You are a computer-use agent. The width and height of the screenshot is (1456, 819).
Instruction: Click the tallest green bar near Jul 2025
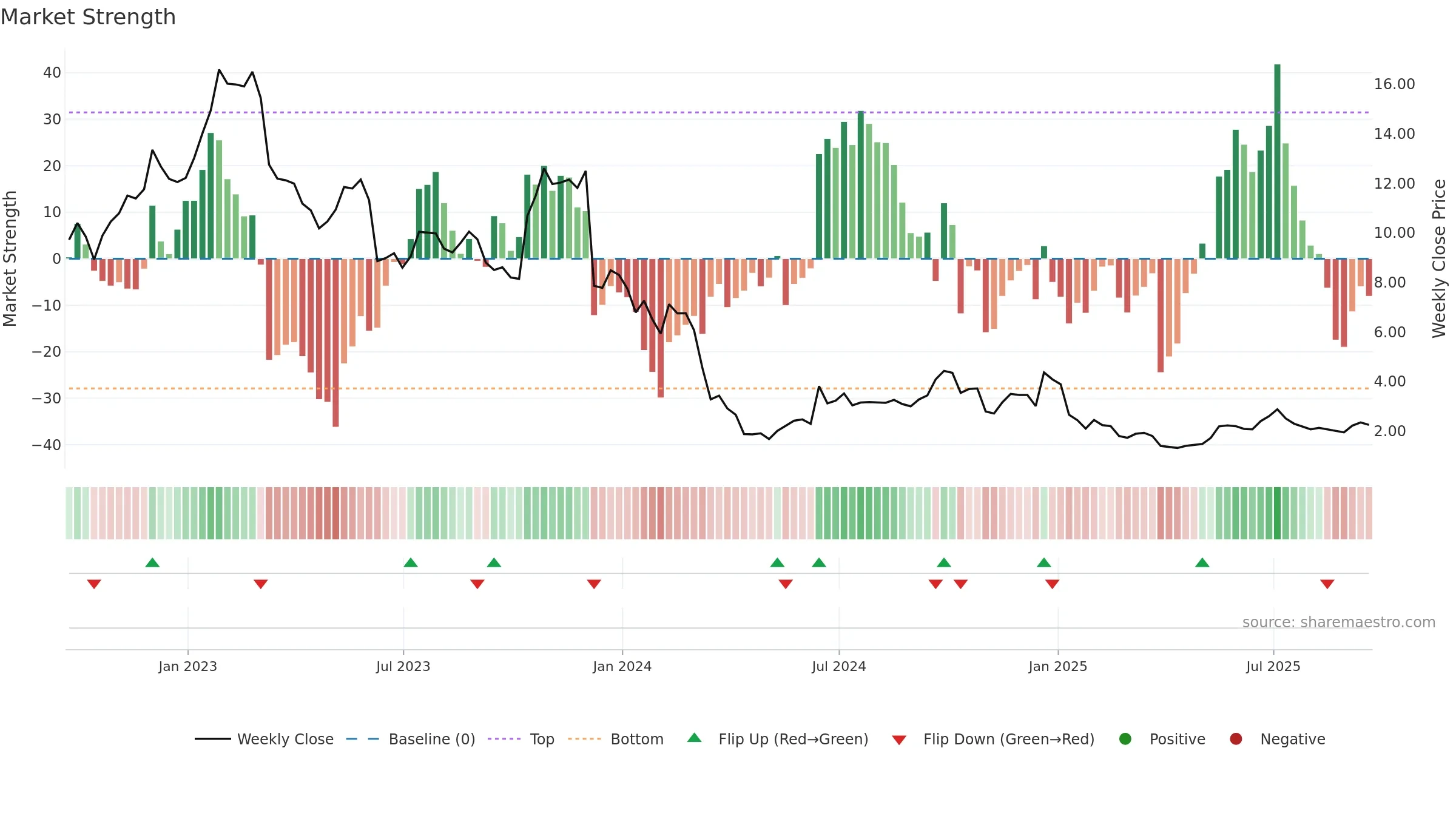tap(1277, 161)
